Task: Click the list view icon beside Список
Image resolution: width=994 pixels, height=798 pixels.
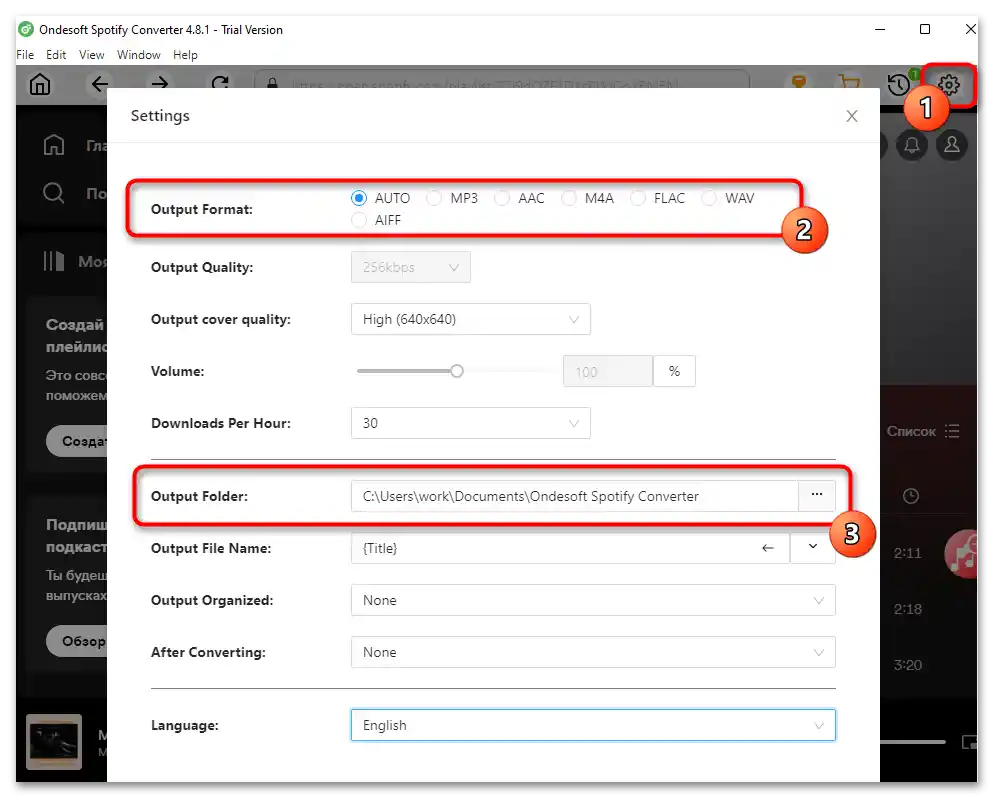Action: 952,432
